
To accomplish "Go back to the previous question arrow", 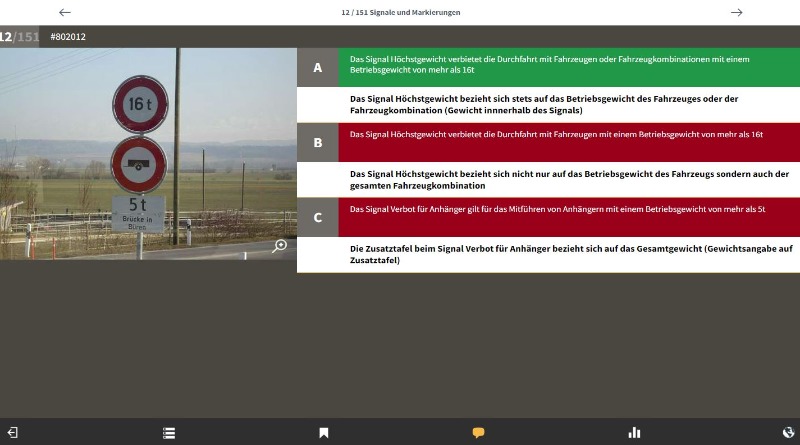I will click(x=65, y=12).
